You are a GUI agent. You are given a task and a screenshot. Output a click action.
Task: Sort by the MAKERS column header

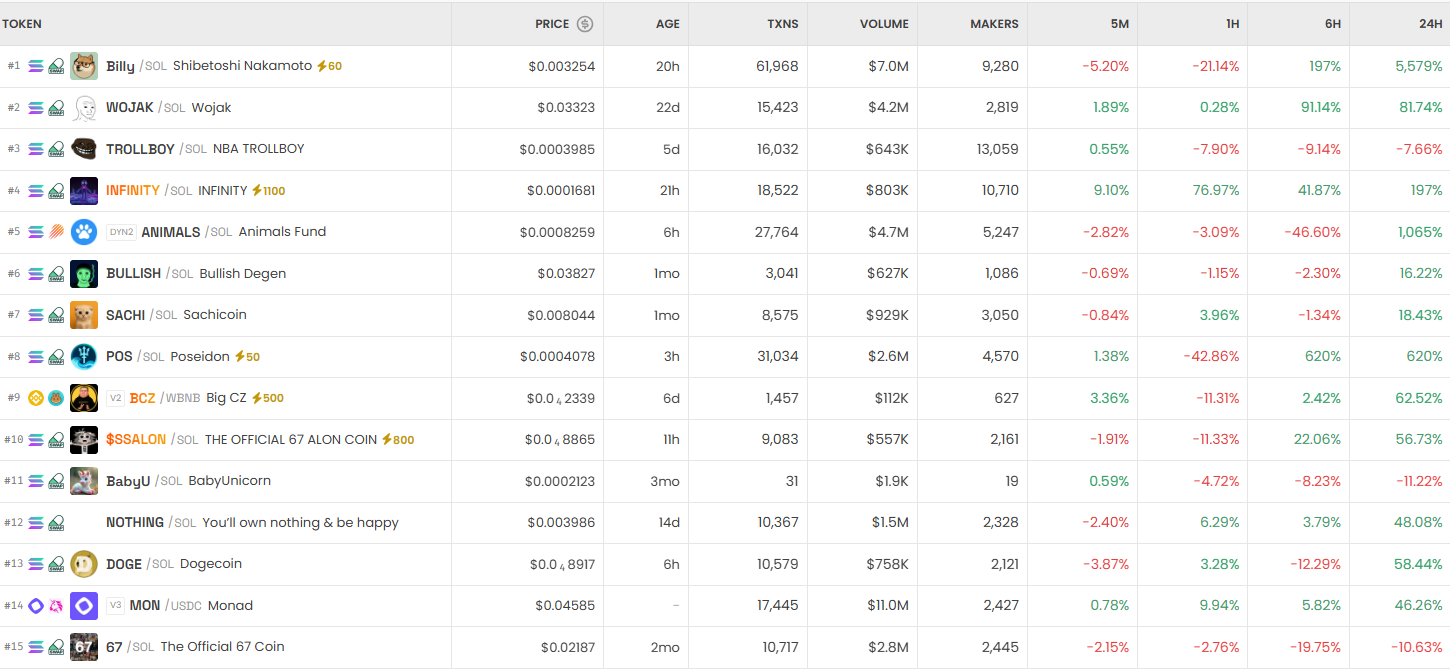994,24
